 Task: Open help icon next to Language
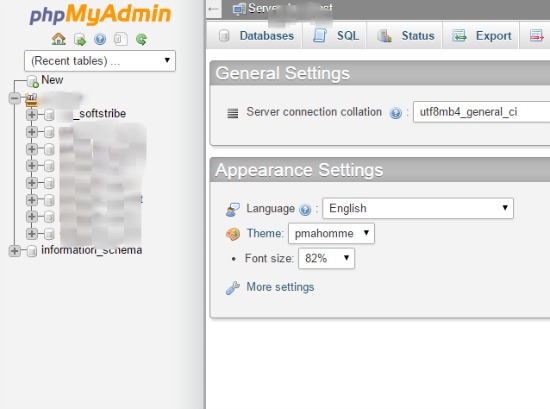[x=305, y=210]
